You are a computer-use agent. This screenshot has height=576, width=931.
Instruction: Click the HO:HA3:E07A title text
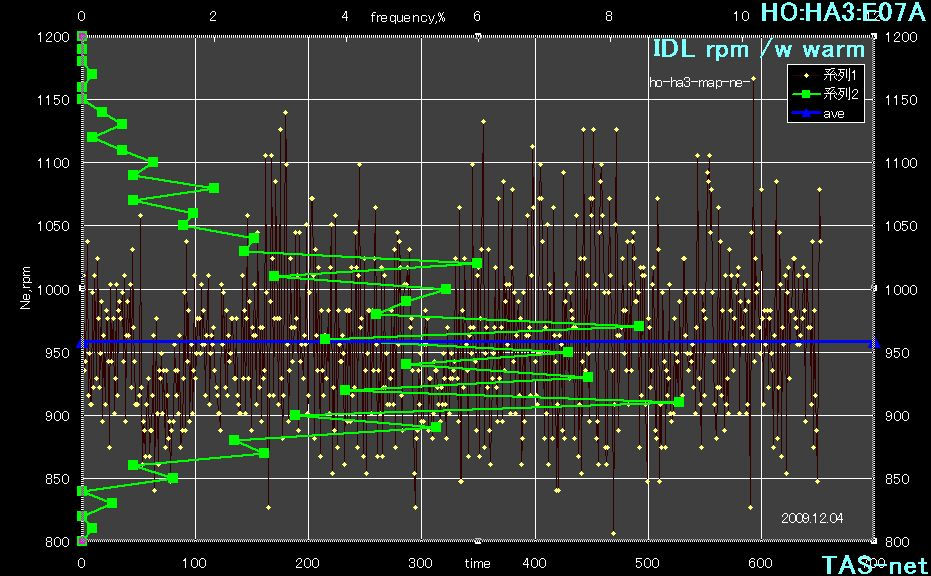[843, 12]
